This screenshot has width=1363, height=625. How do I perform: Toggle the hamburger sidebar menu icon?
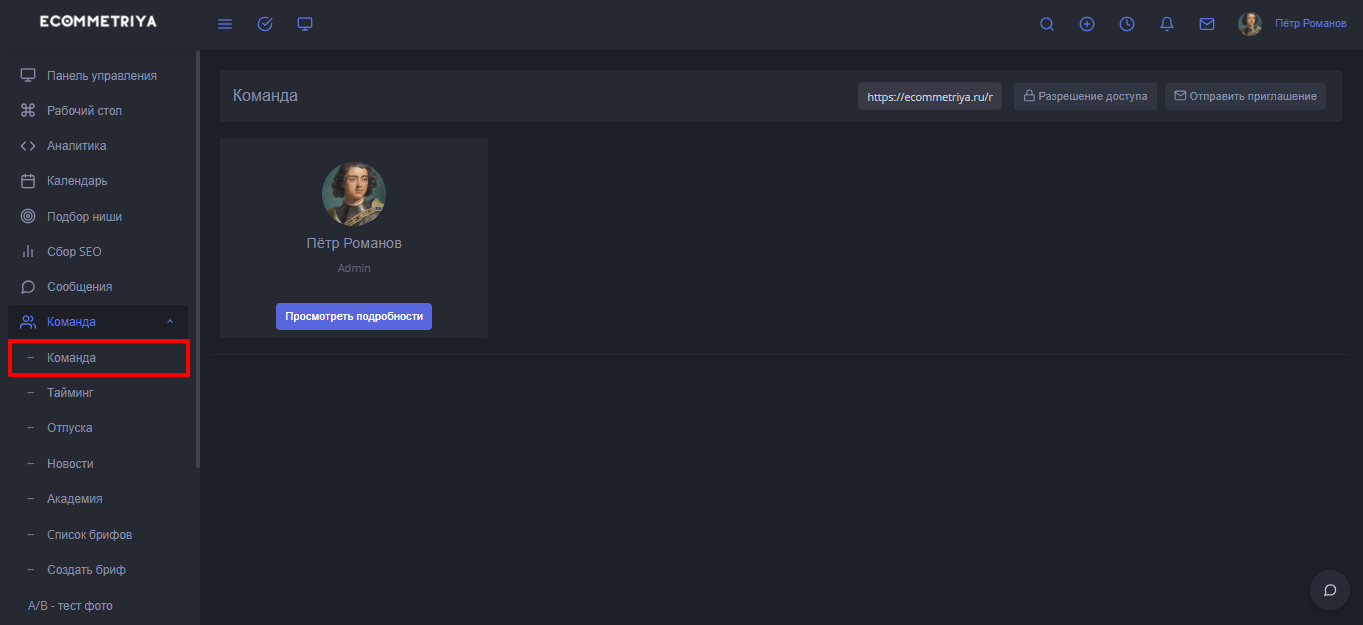pos(225,24)
